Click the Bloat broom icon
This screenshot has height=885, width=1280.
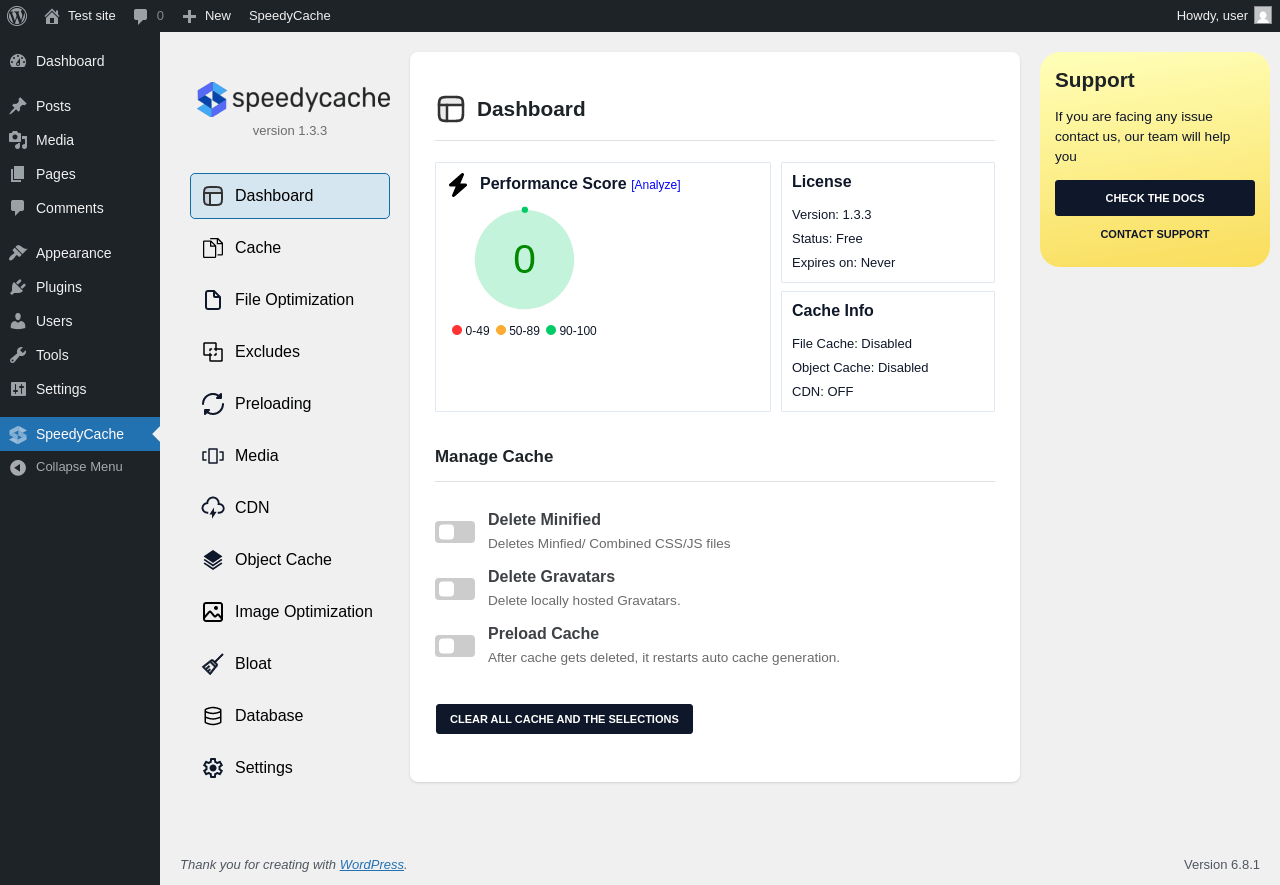pos(213,664)
